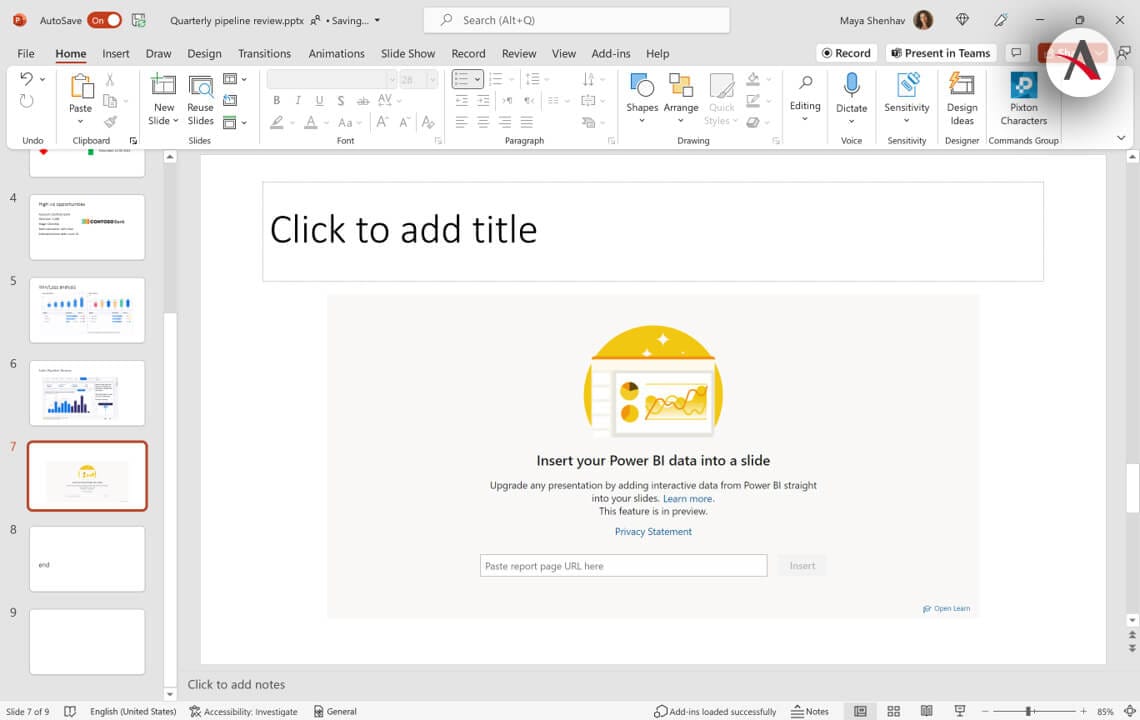Open the Undo history dropdown
The height and width of the screenshot is (720, 1140).
tap(42, 79)
